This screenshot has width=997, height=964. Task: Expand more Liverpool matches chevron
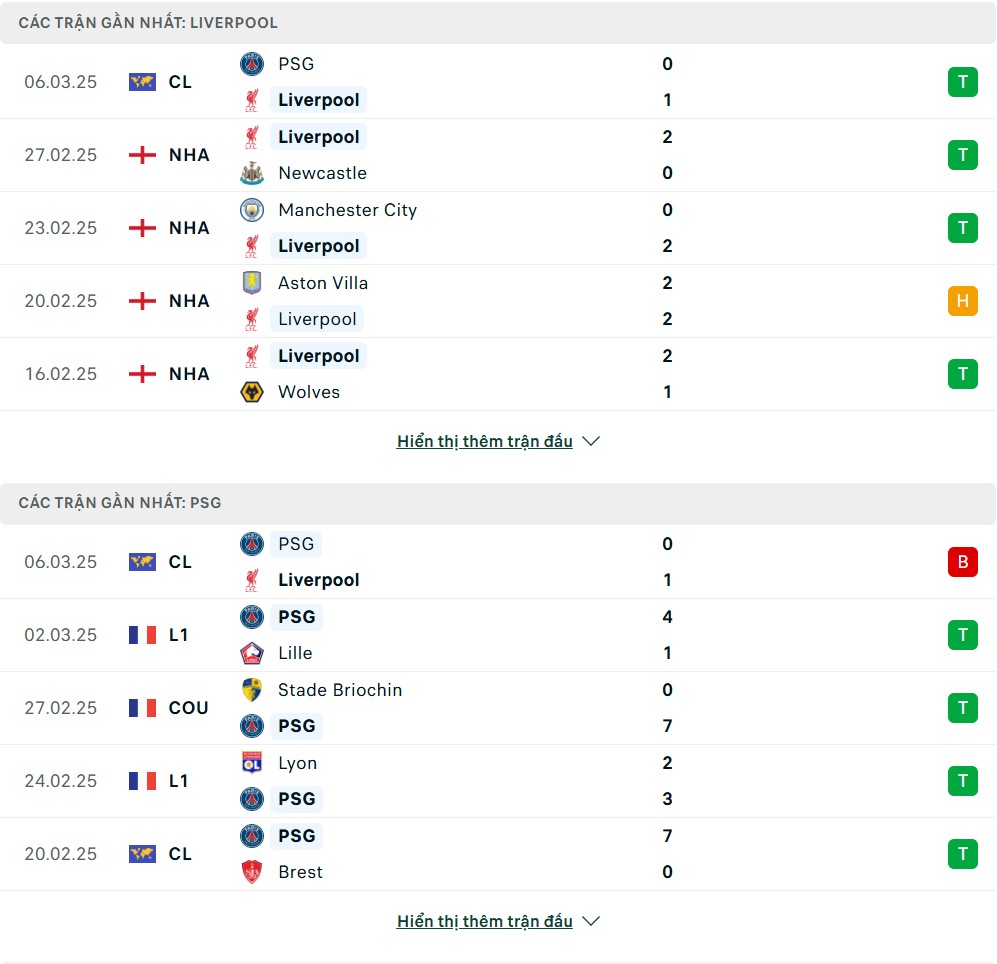591,441
